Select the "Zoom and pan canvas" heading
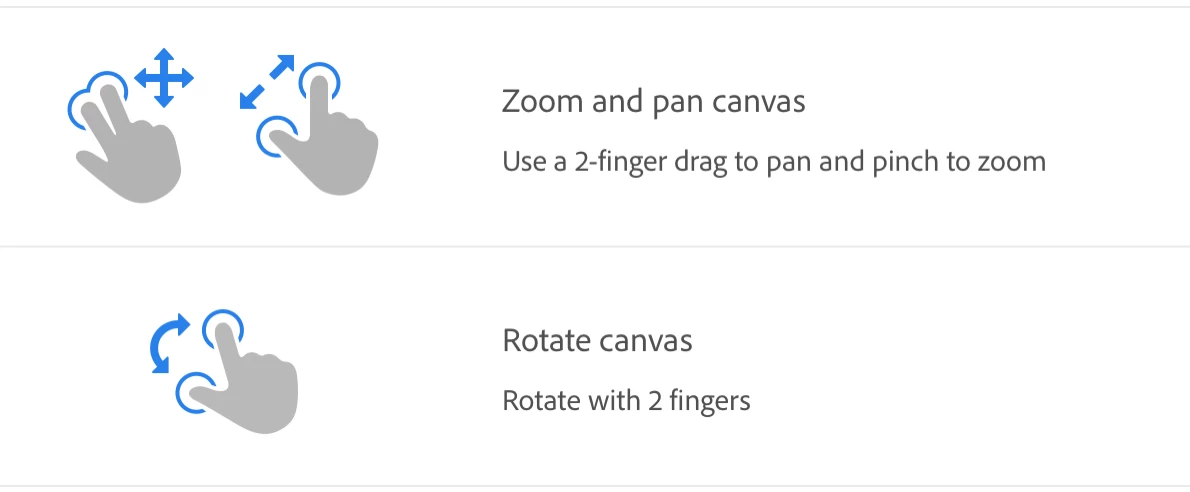 653,101
